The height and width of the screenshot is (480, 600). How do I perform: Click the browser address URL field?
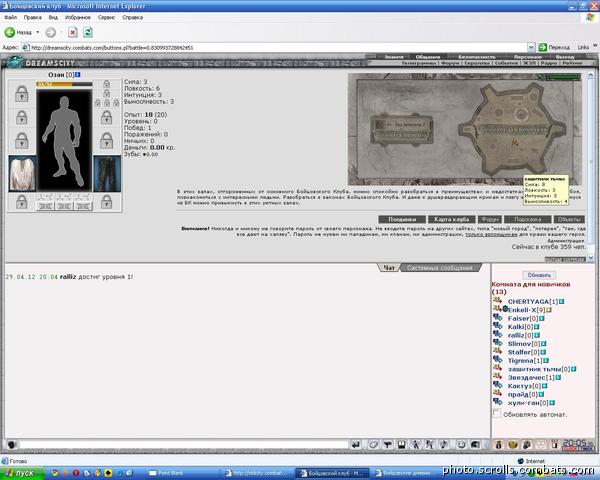click(275, 47)
